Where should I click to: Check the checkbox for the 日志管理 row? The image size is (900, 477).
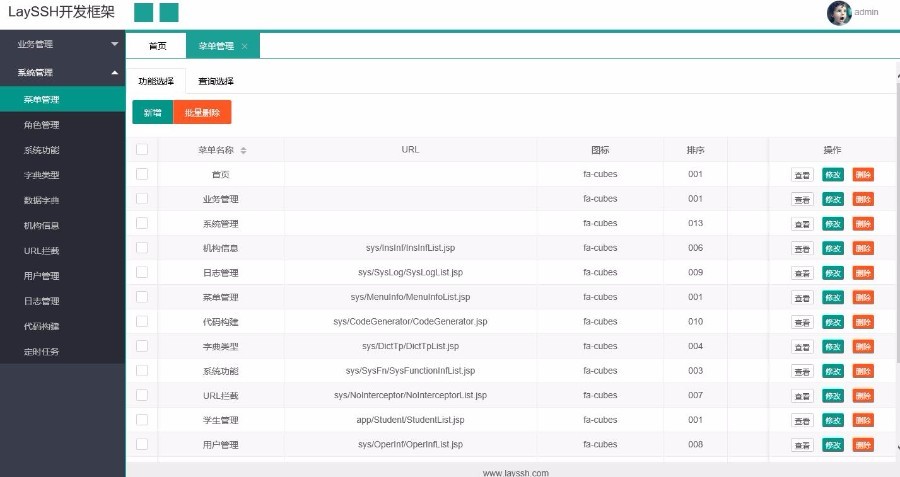142,272
